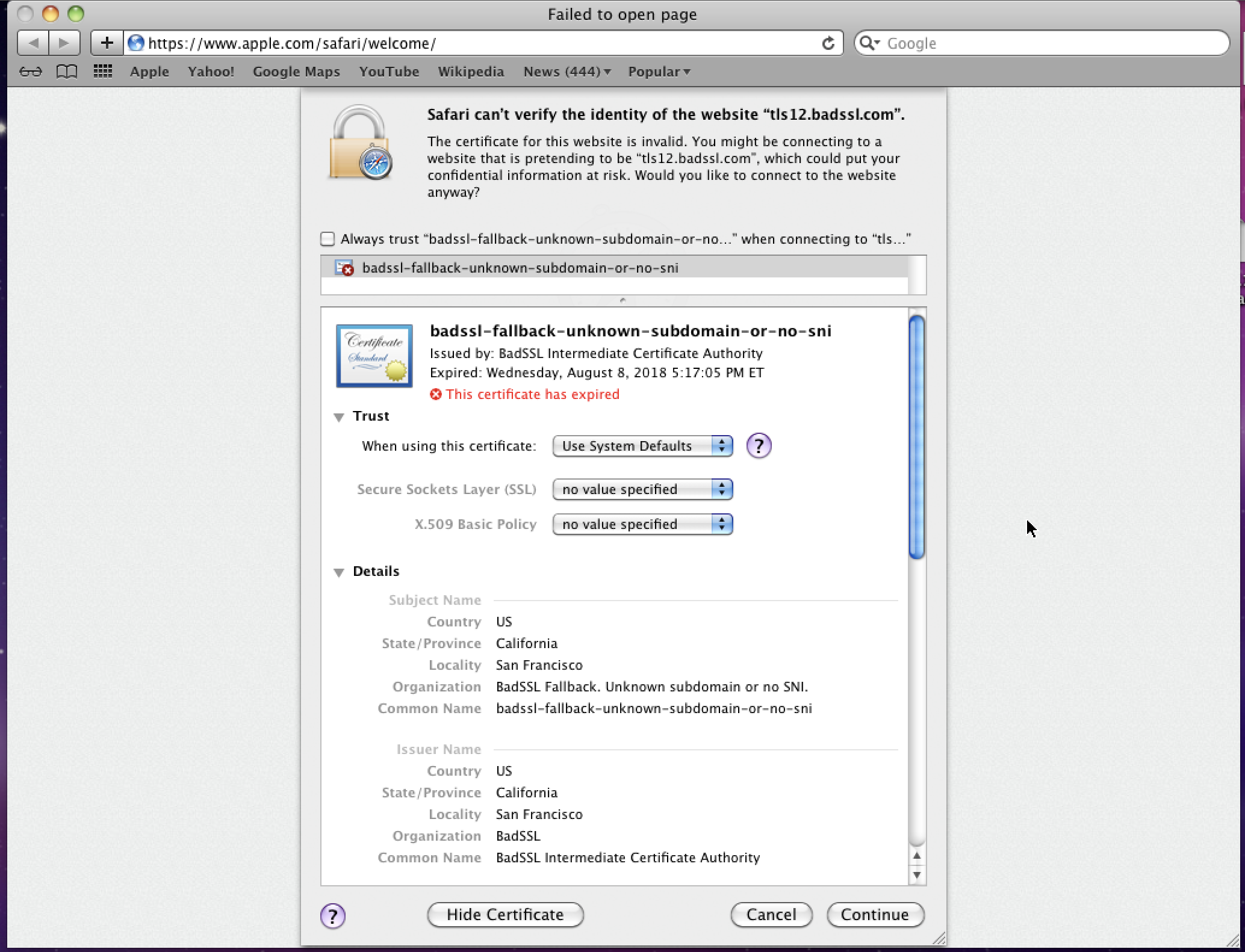Click 'Issued by: BadSSL Intermediate Certificate Authority' text
Screen dimensions: 1245x952
(596, 353)
